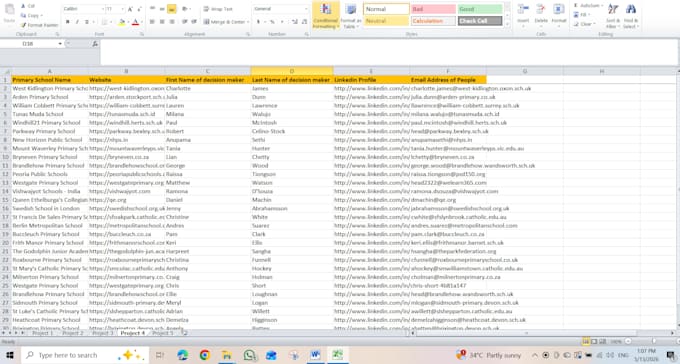Apply Calculation cell style
This screenshot has width=680, height=364.
pyautogui.click(x=433, y=21)
